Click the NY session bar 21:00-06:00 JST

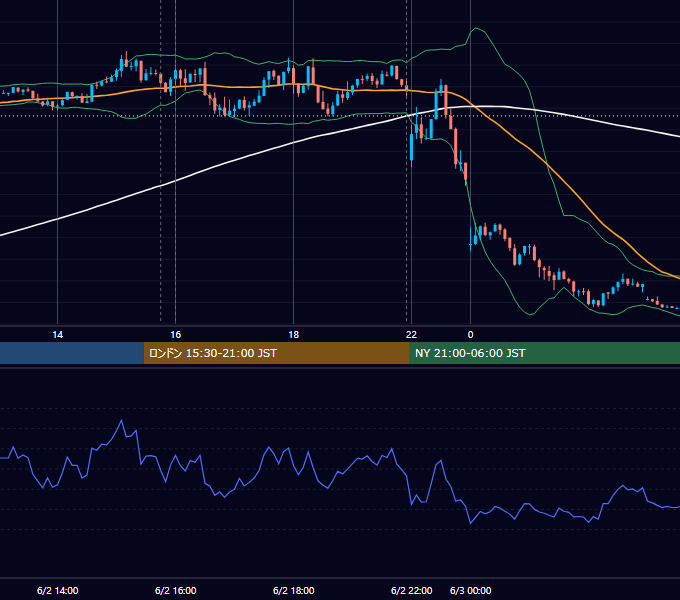click(x=544, y=353)
